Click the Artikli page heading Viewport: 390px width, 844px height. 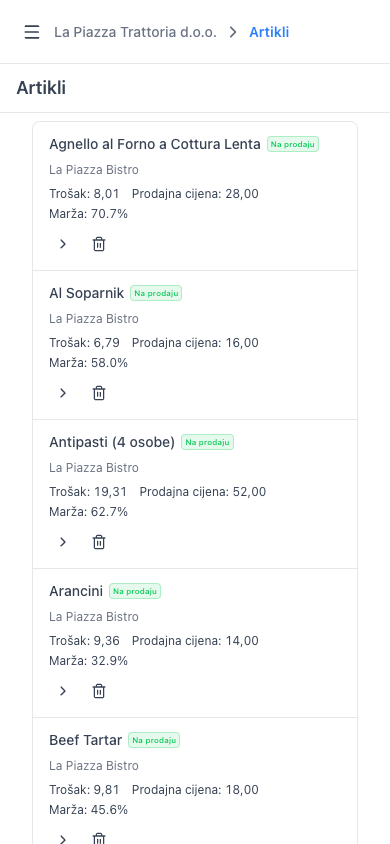[41, 88]
